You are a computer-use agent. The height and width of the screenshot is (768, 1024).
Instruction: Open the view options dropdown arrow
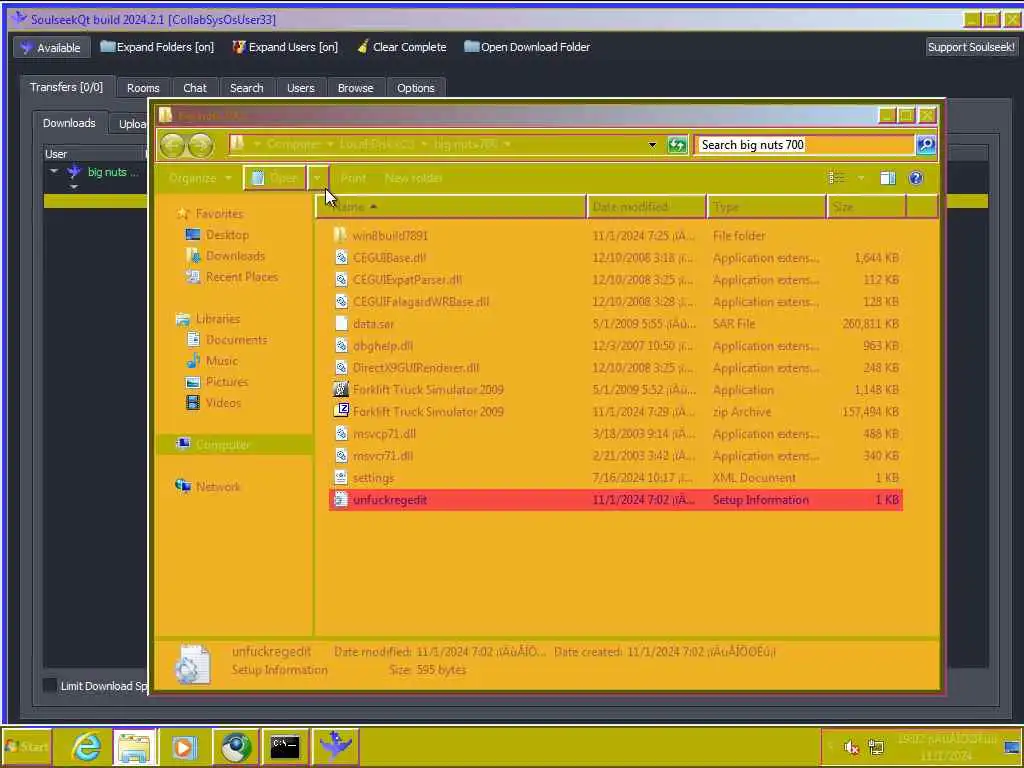(861, 178)
